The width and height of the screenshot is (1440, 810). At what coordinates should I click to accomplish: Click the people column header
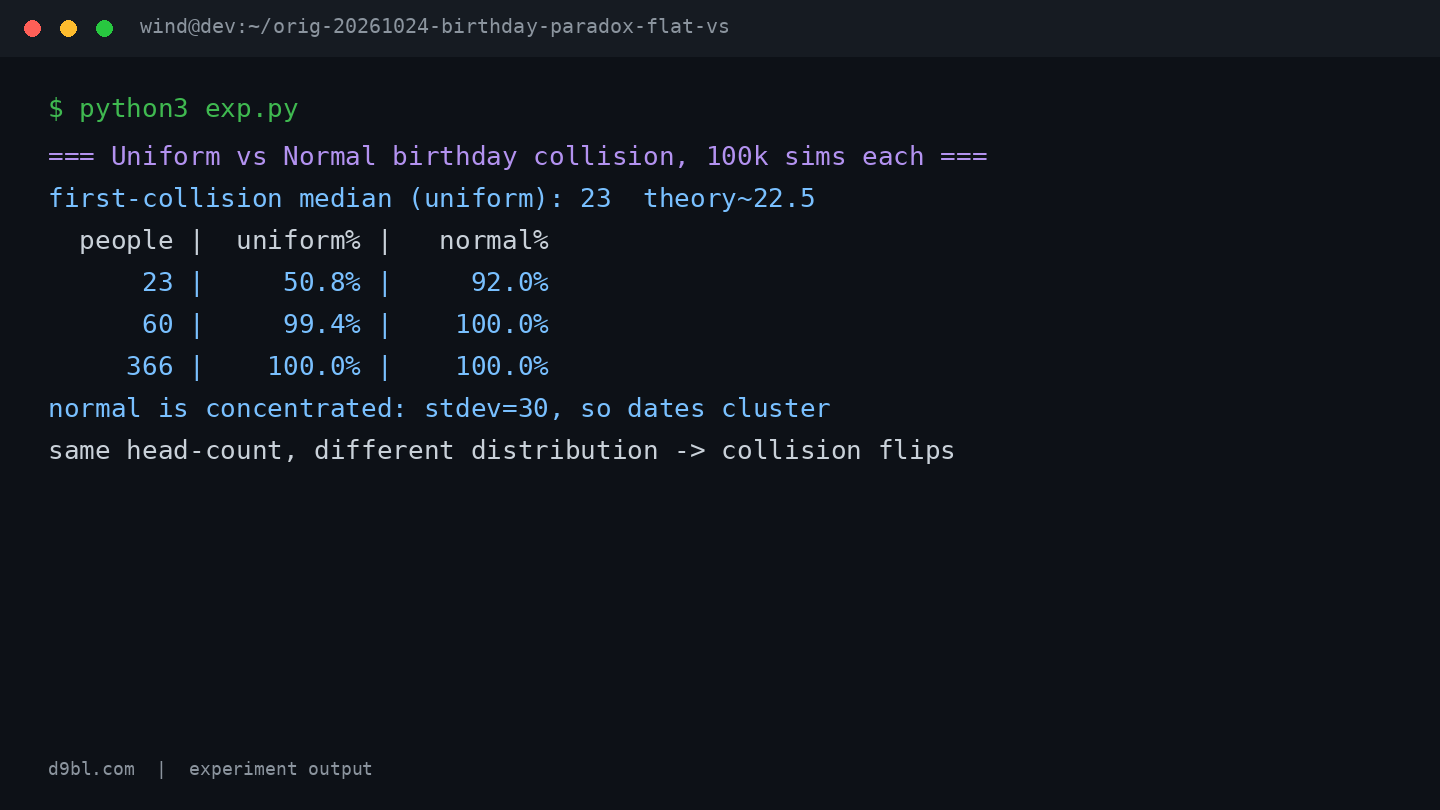[126, 240]
